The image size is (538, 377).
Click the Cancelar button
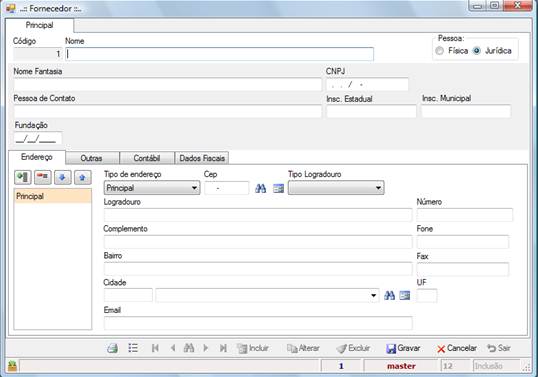[457, 348]
